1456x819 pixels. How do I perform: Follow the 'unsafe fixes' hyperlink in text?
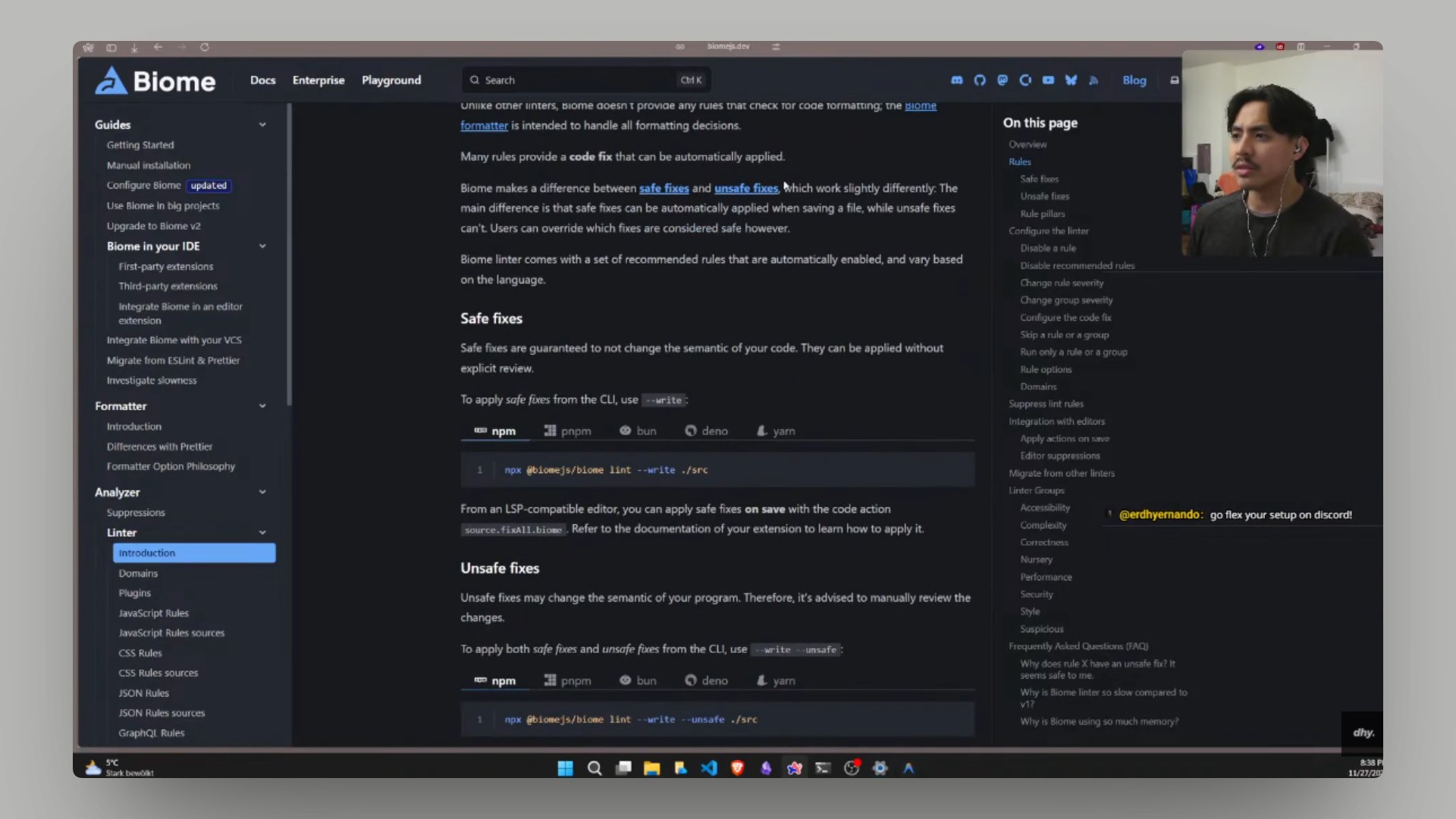click(x=746, y=188)
